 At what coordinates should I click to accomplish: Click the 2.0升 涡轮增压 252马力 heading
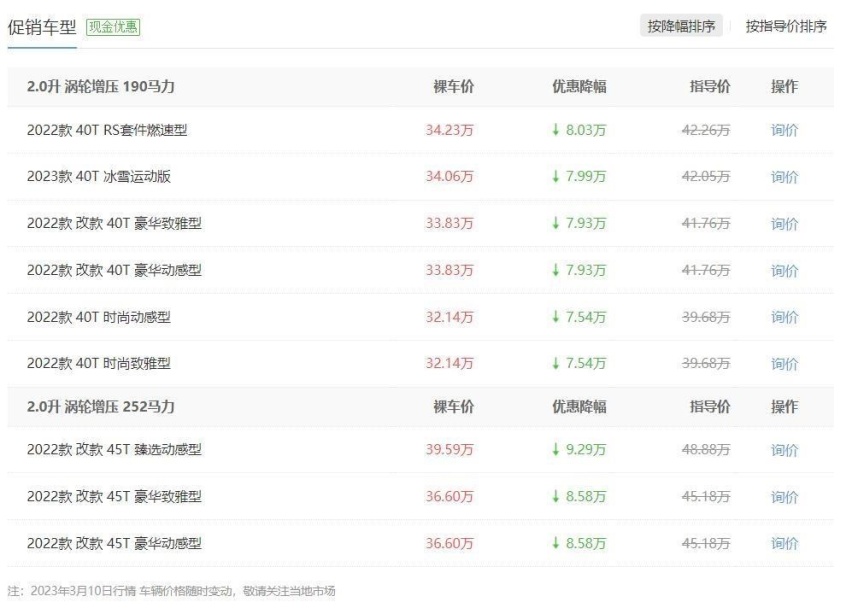coord(101,406)
